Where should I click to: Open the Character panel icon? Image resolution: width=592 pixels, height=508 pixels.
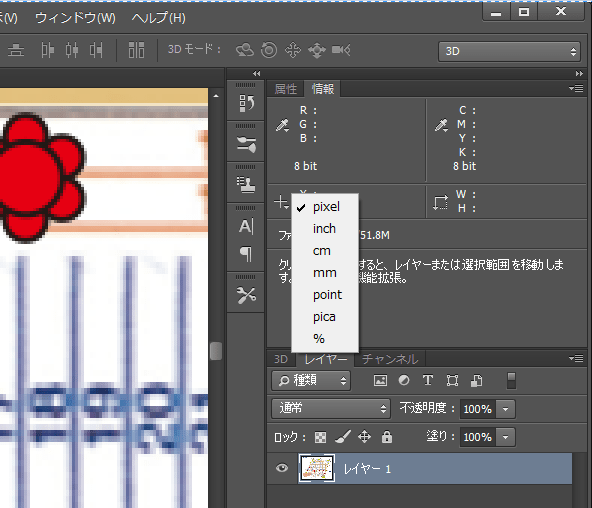coord(246,226)
